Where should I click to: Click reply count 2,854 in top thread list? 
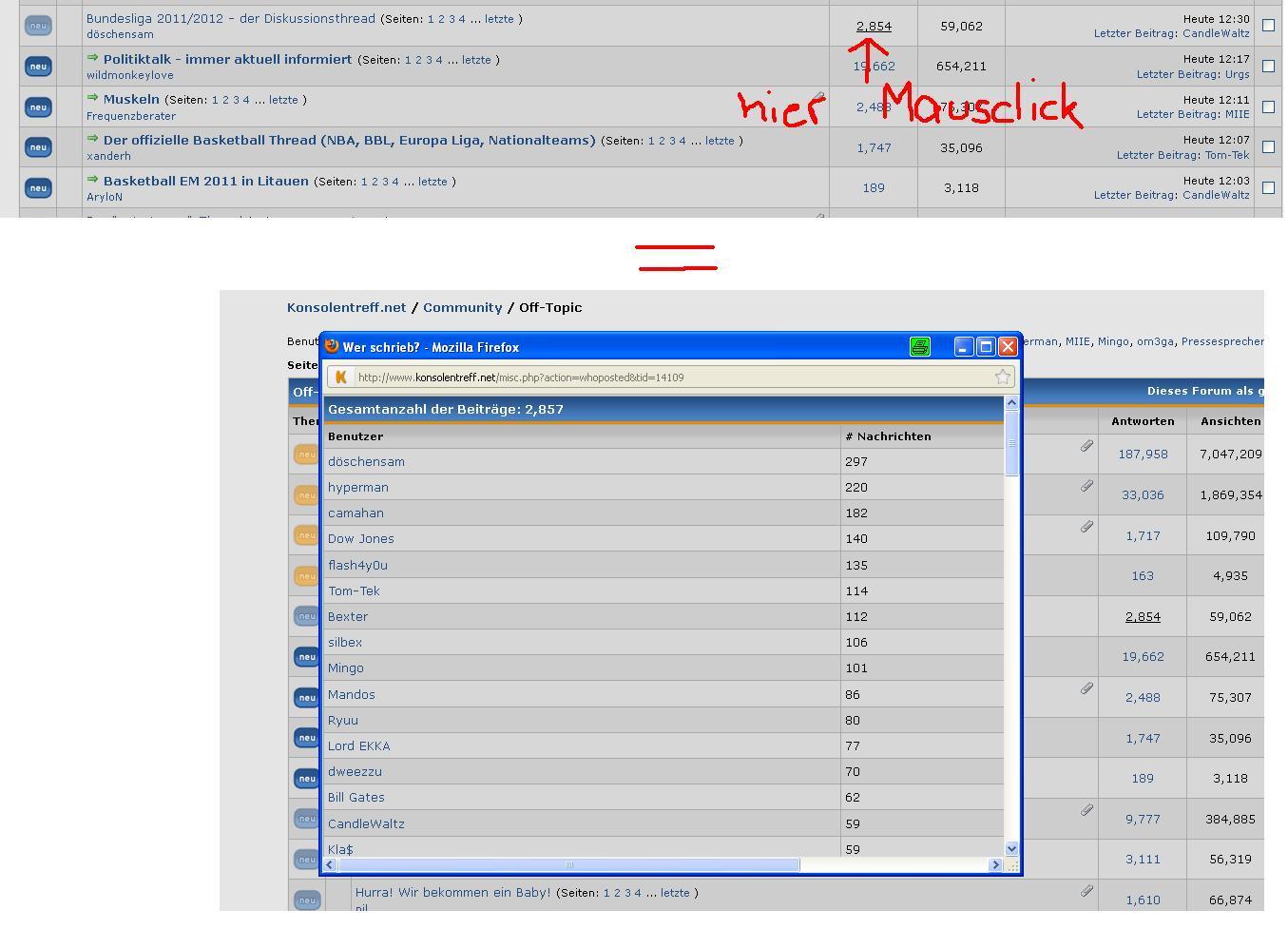click(x=874, y=26)
